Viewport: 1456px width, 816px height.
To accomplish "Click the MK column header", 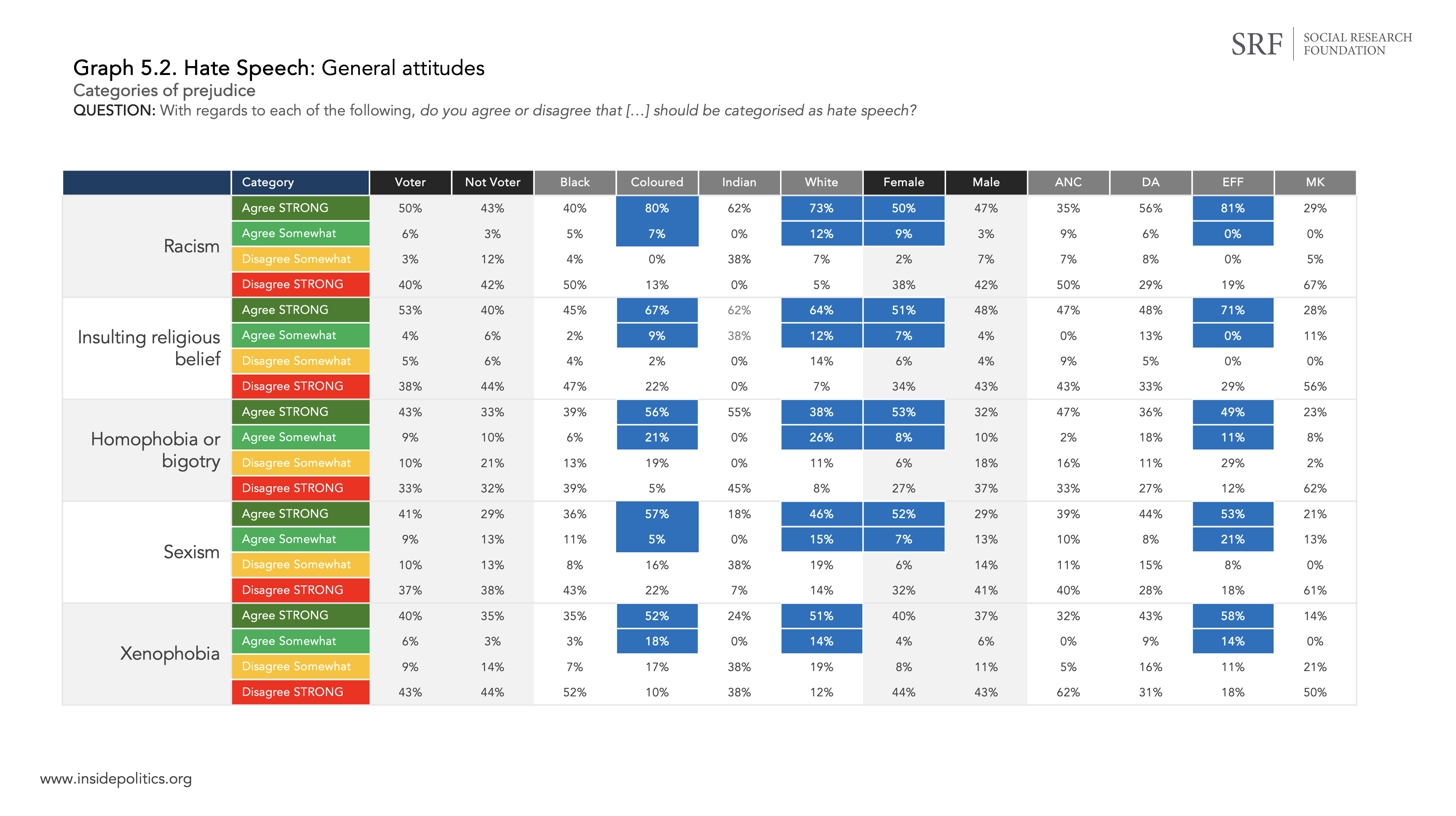I will click(x=1315, y=182).
